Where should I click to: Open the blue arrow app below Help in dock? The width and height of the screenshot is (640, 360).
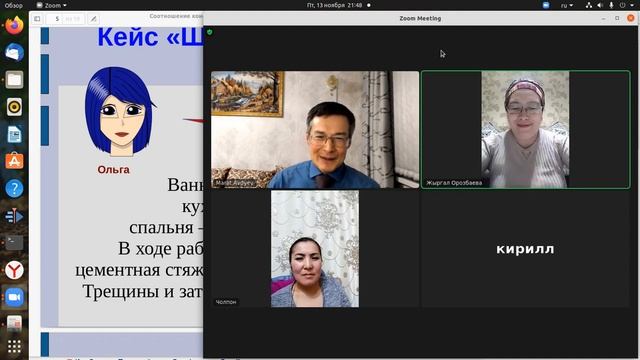[14, 216]
